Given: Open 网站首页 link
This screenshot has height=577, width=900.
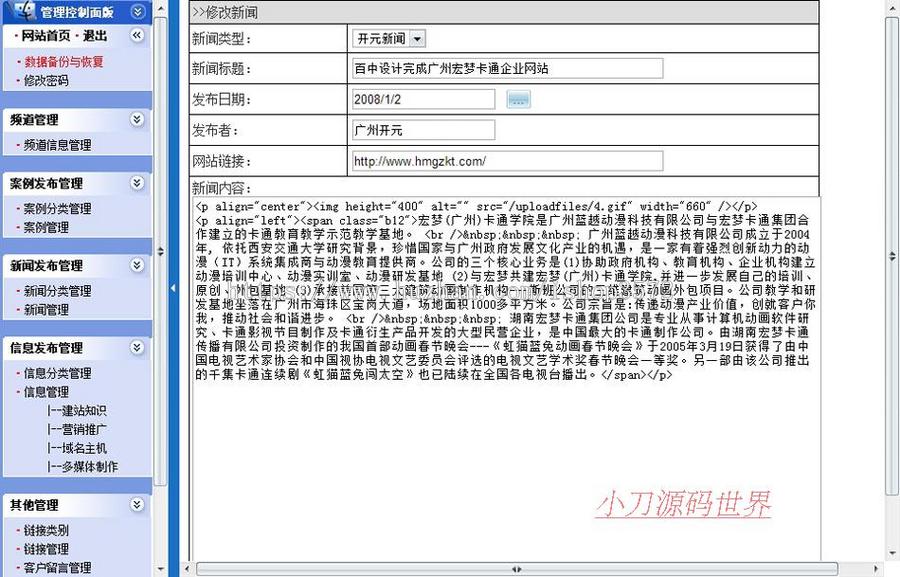Looking at the screenshot, I should (46, 36).
